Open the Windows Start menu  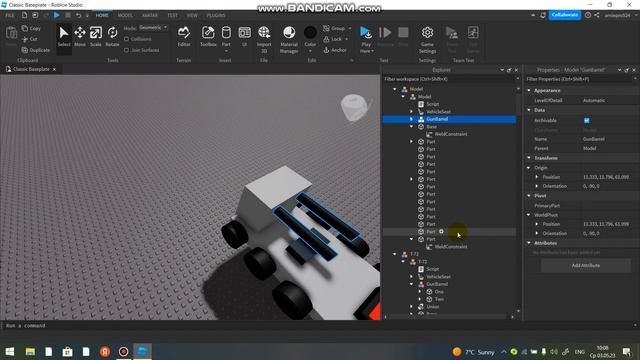click(x=10, y=351)
